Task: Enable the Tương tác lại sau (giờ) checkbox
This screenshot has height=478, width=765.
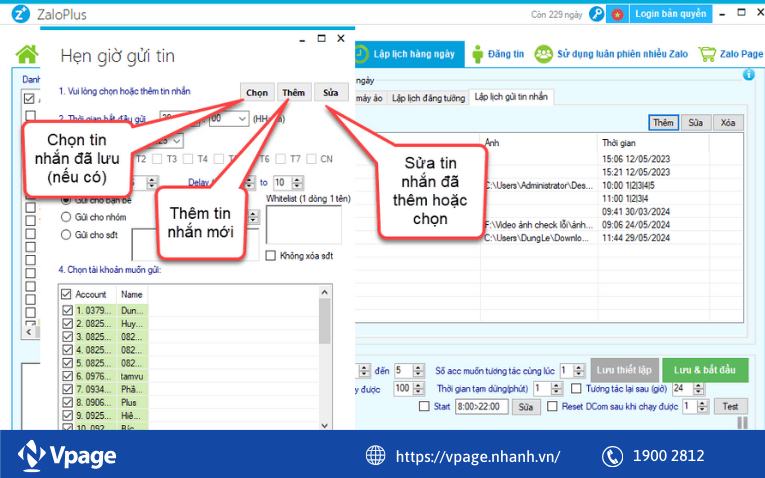Action: [x=576, y=388]
